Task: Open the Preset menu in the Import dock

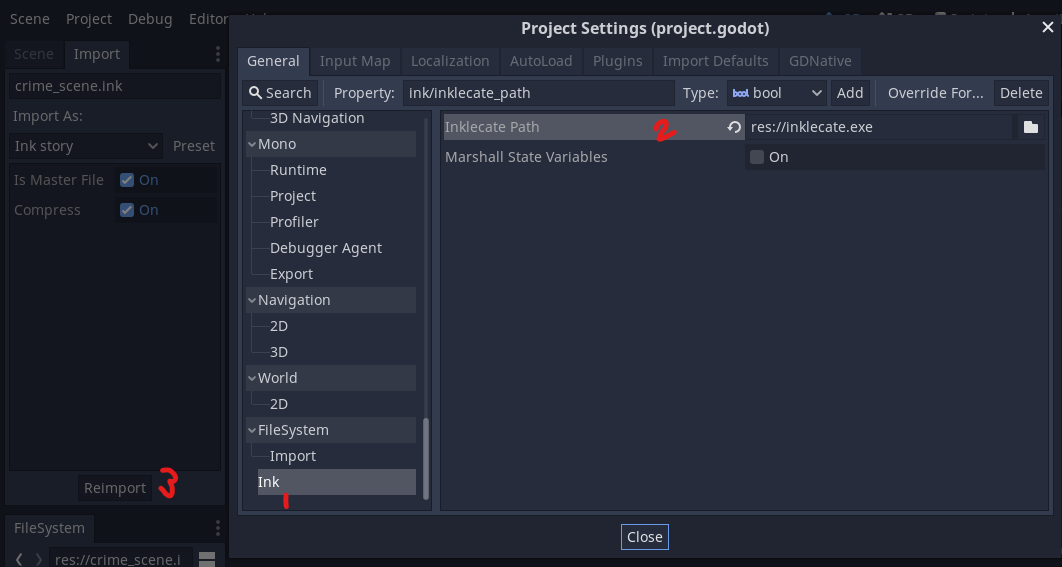Action: pyautogui.click(x=194, y=146)
